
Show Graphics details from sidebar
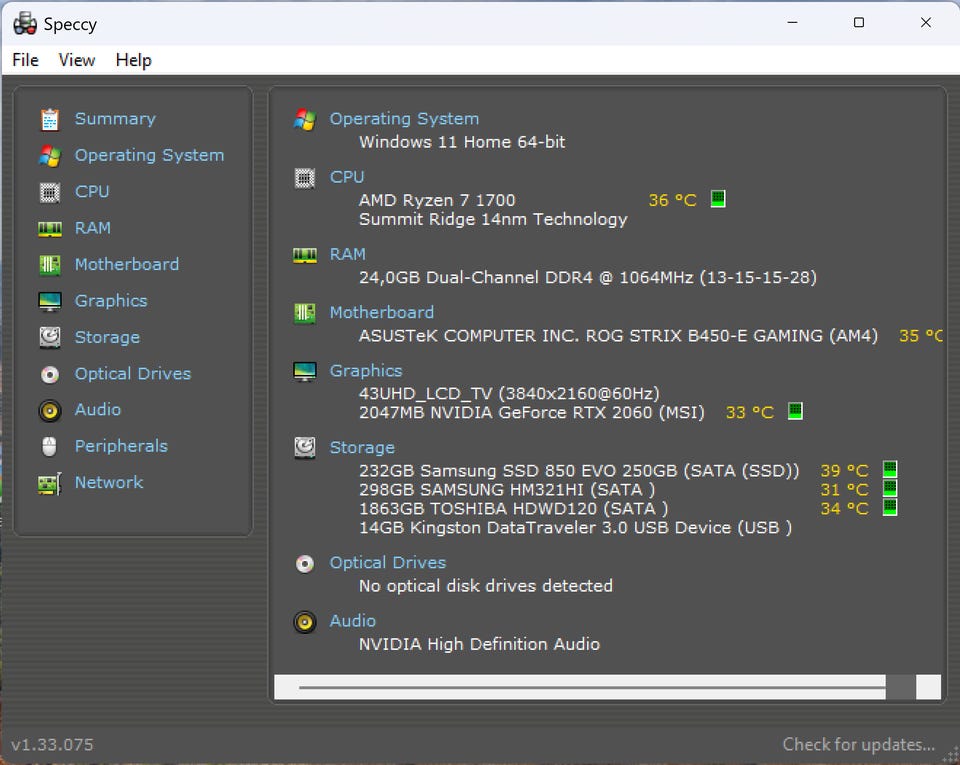point(111,301)
